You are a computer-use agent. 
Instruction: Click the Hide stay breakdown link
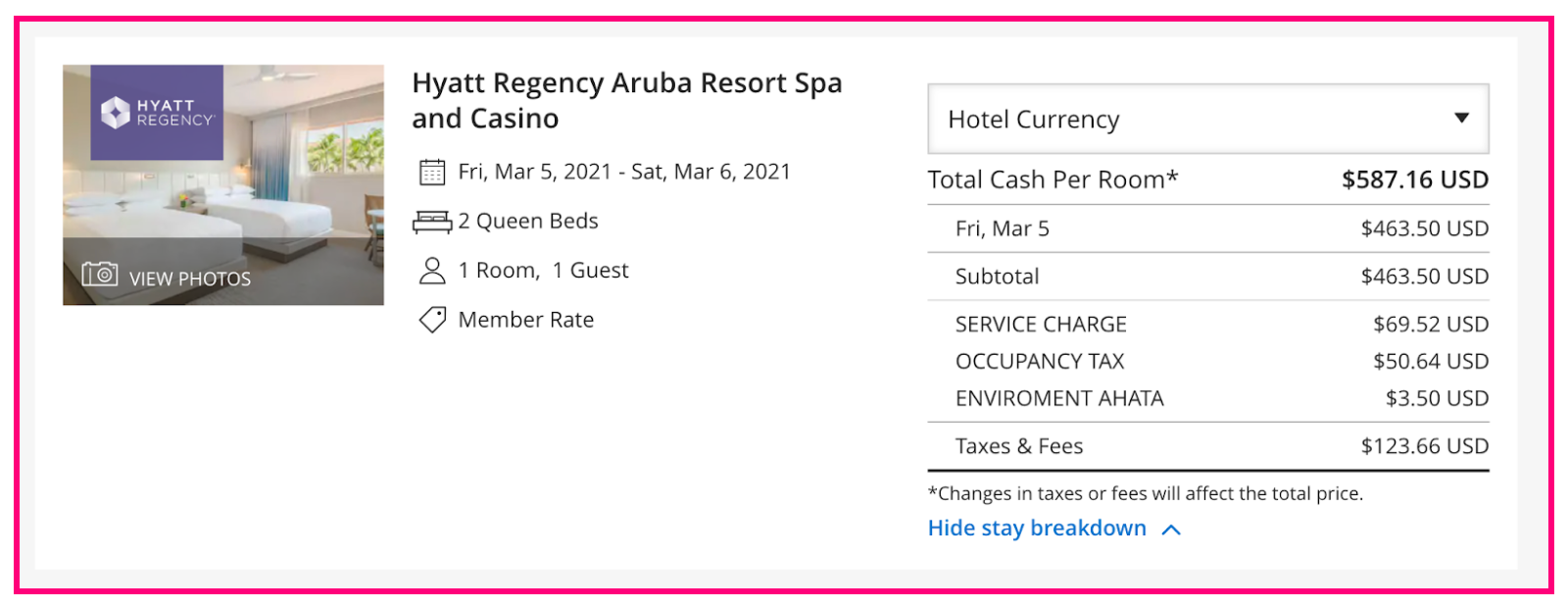click(x=1037, y=529)
